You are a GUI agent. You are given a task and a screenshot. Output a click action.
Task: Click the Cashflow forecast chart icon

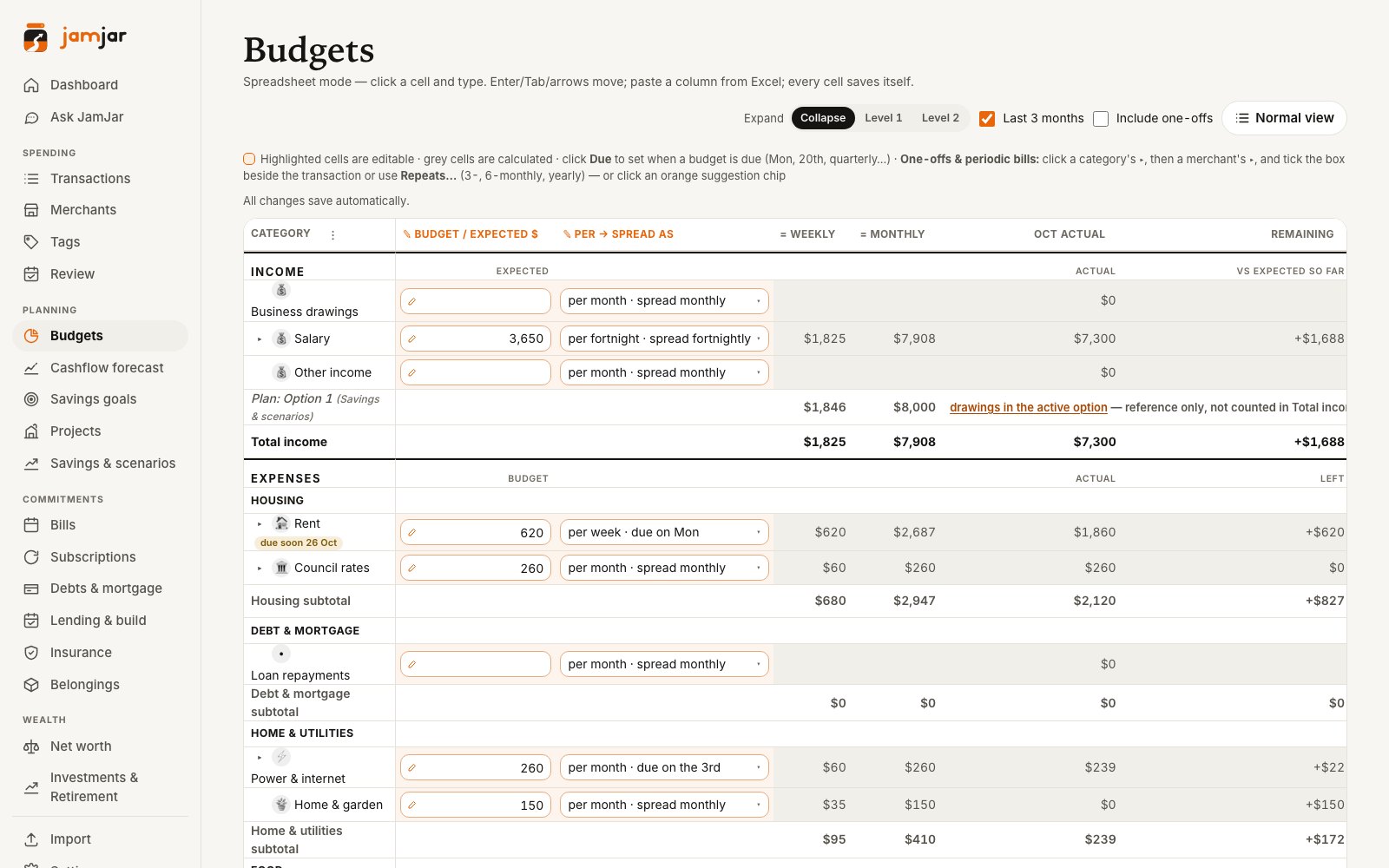31,368
